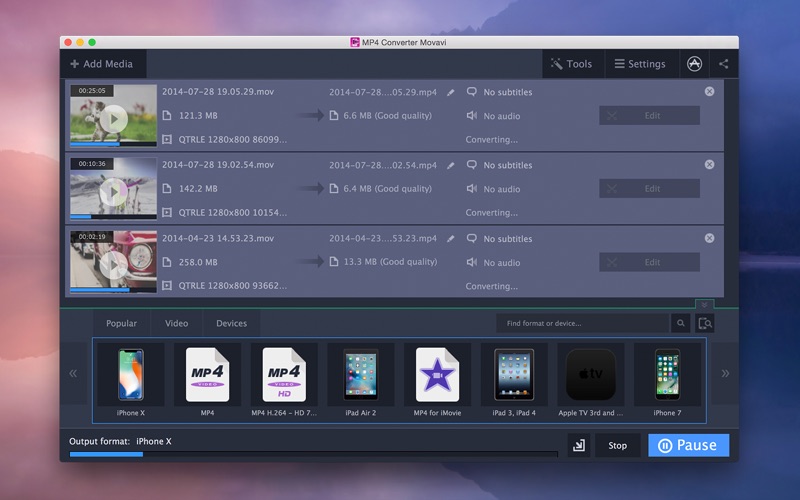The width and height of the screenshot is (800, 500).
Task: Click the share icon in top toolbar
Action: [x=723, y=64]
